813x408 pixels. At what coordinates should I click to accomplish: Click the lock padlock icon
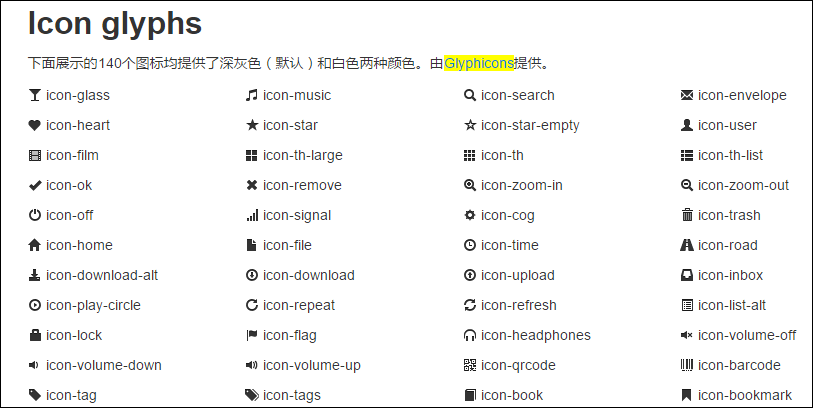pyautogui.click(x=35, y=335)
